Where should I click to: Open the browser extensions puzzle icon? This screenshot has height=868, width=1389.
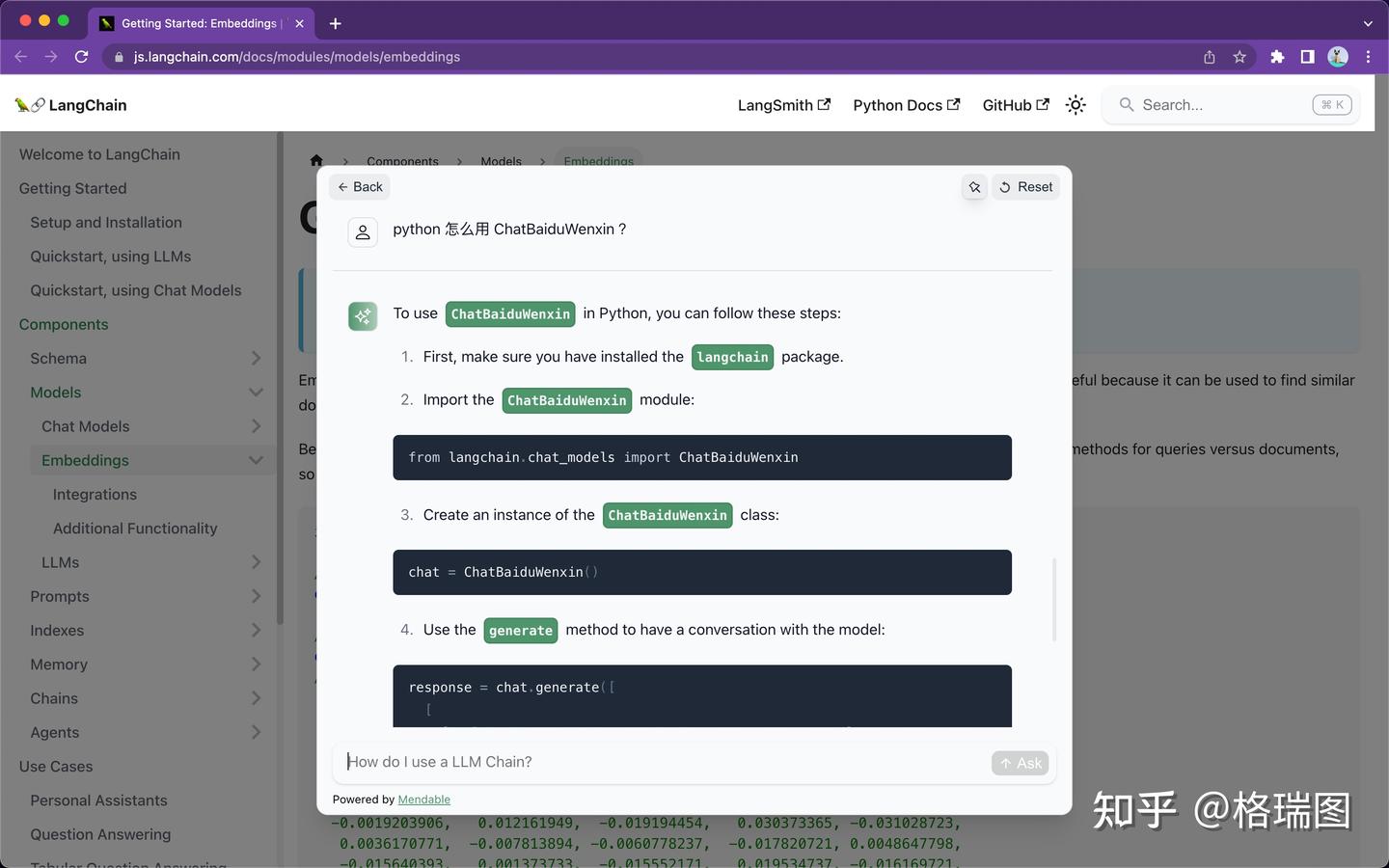[1277, 57]
